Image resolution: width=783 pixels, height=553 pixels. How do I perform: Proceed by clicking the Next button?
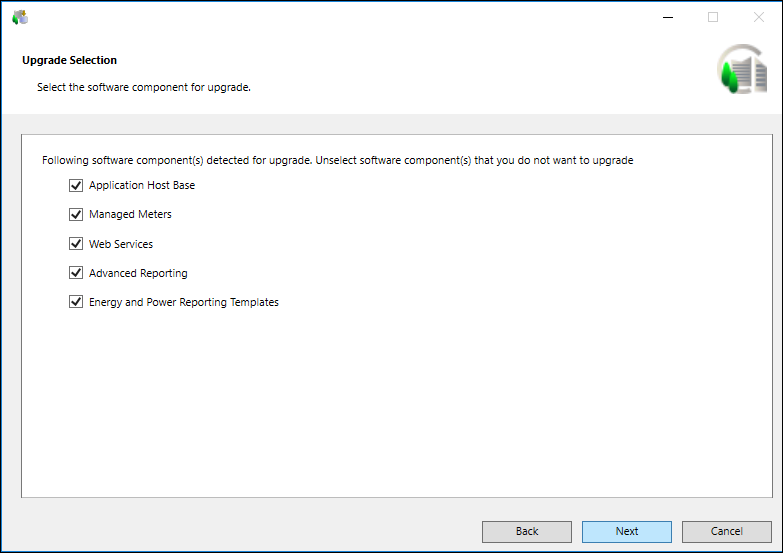(x=627, y=531)
